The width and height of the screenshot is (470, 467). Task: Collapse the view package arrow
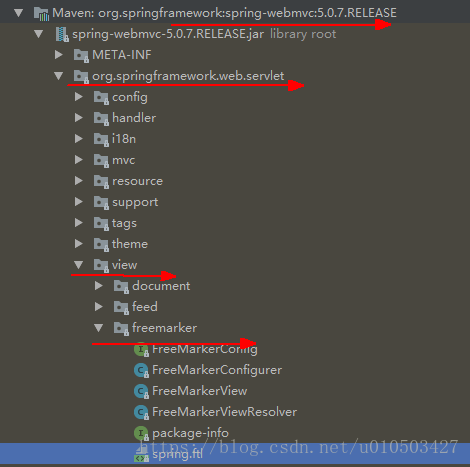(x=79, y=265)
